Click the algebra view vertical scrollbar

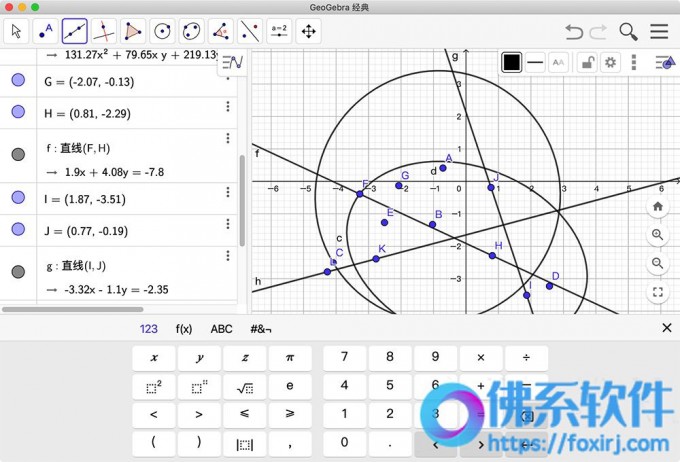pos(242,200)
